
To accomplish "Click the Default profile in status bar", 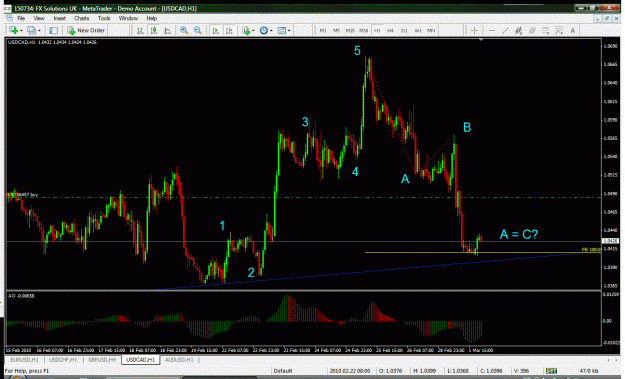I will coord(283,371).
